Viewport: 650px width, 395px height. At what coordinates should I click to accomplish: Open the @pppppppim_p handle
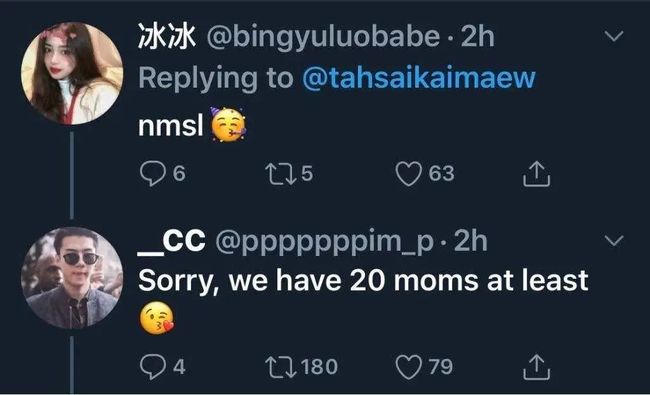click(x=325, y=242)
